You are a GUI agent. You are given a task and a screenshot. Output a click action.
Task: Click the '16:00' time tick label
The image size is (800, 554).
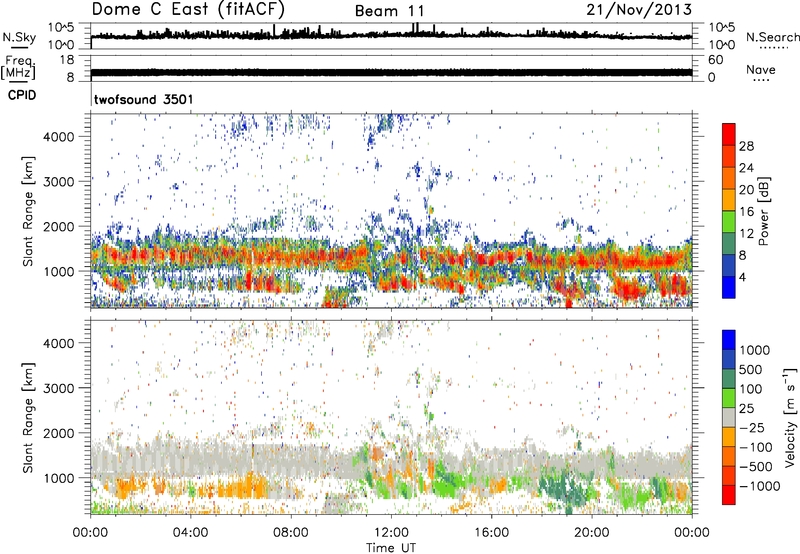(x=491, y=533)
